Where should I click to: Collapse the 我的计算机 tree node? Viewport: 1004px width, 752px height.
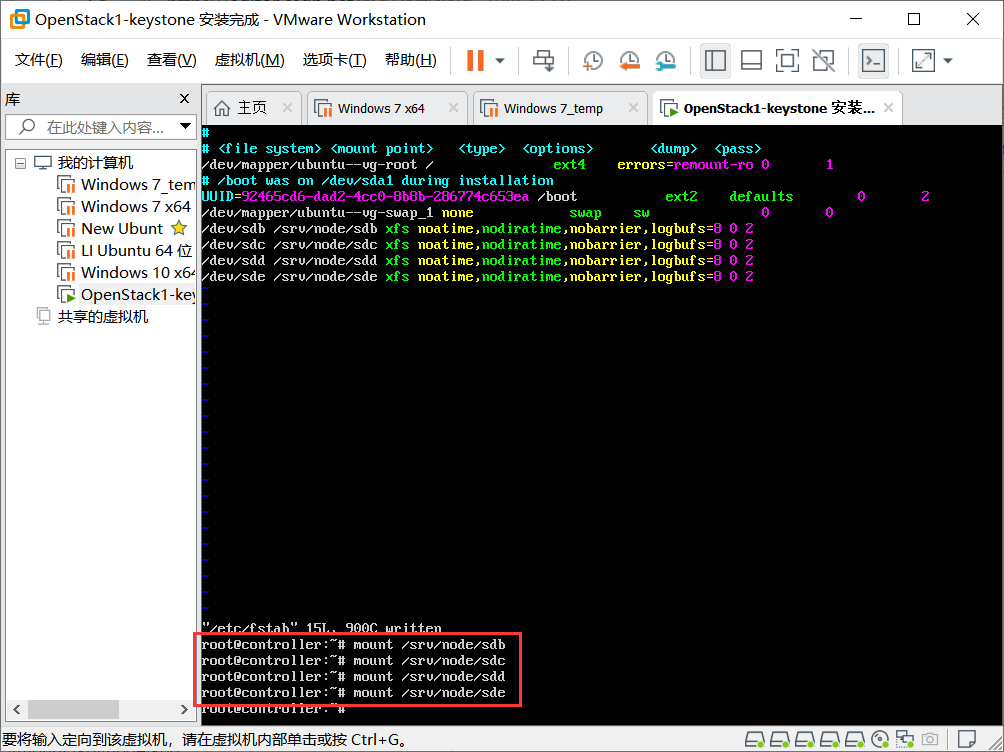[20, 163]
